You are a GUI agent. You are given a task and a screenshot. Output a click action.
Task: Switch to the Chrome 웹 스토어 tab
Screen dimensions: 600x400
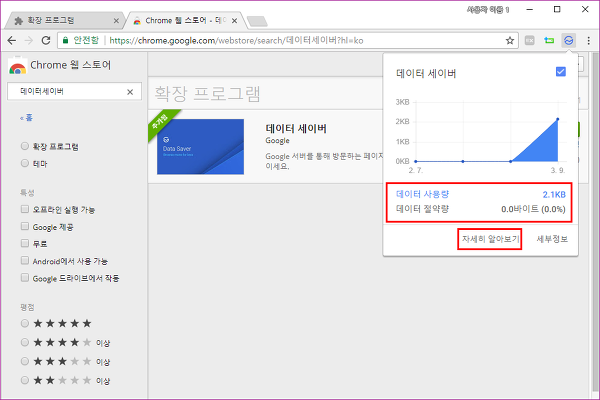tap(186, 20)
